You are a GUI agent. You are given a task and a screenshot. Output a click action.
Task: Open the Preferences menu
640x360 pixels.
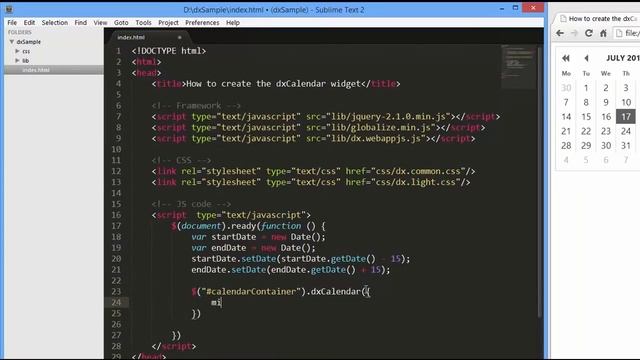tap(202, 22)
